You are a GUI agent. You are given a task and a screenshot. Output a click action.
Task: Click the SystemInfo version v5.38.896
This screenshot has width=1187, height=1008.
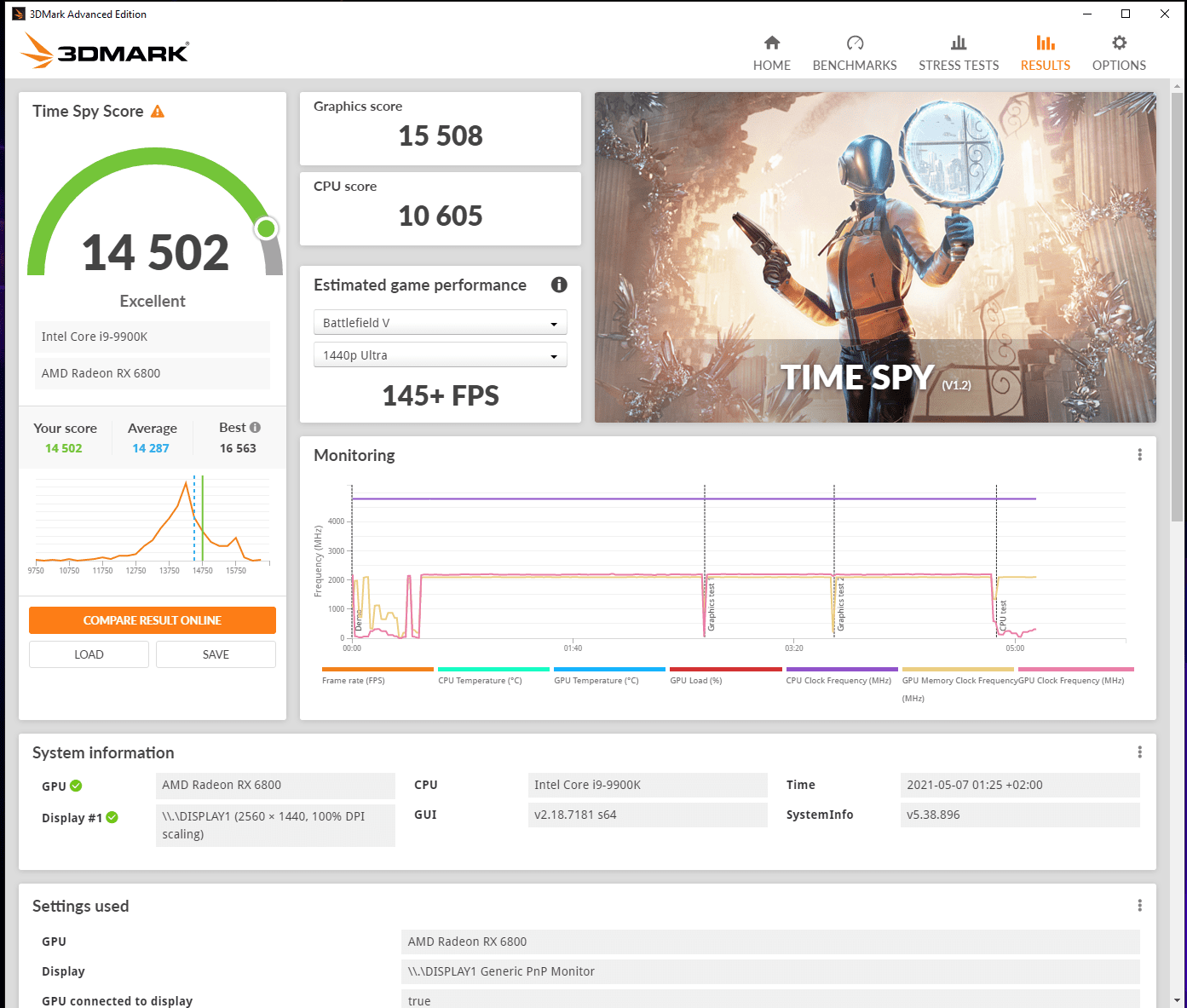click(x=1020, y=815)
